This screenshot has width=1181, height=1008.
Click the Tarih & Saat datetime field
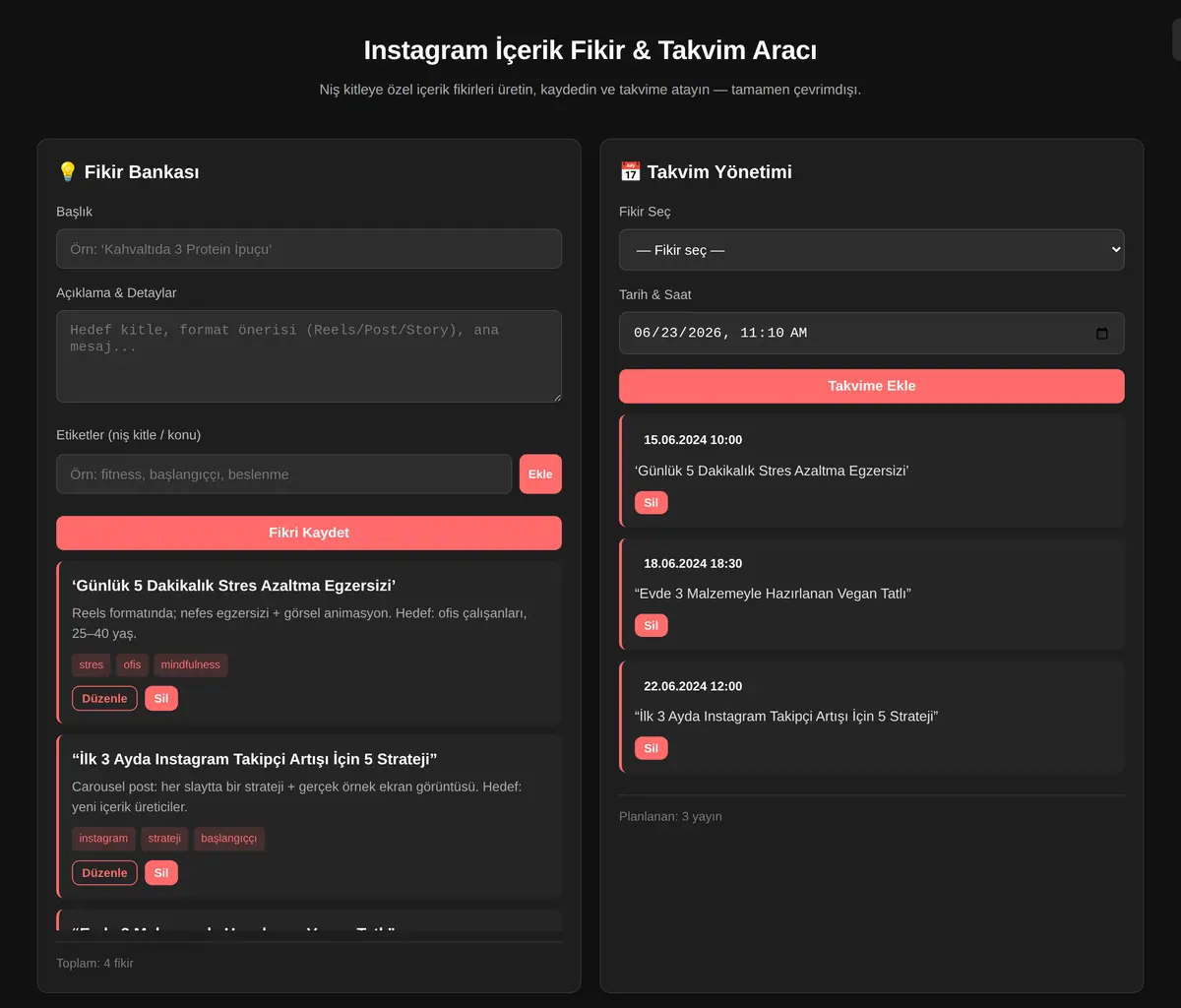[x=871, y=333]
